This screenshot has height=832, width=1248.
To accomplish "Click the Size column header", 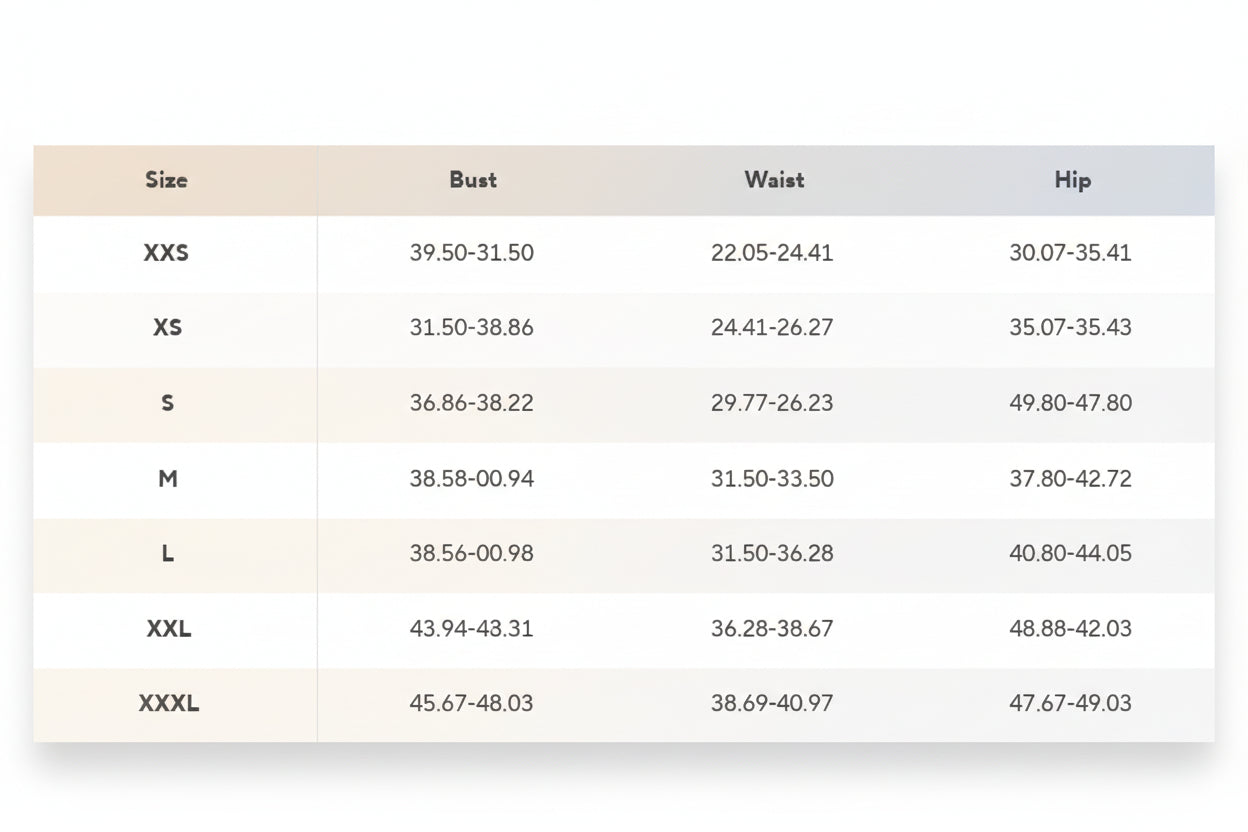I will click(166, 180).
